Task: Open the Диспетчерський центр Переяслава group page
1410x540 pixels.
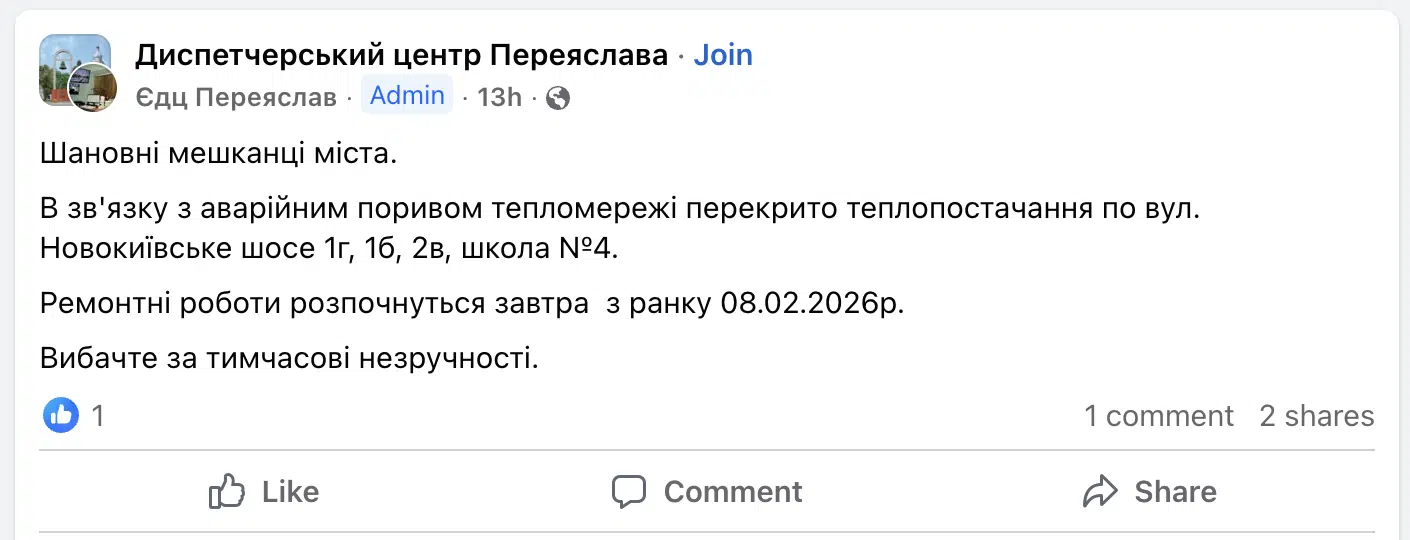Action: 401,55
